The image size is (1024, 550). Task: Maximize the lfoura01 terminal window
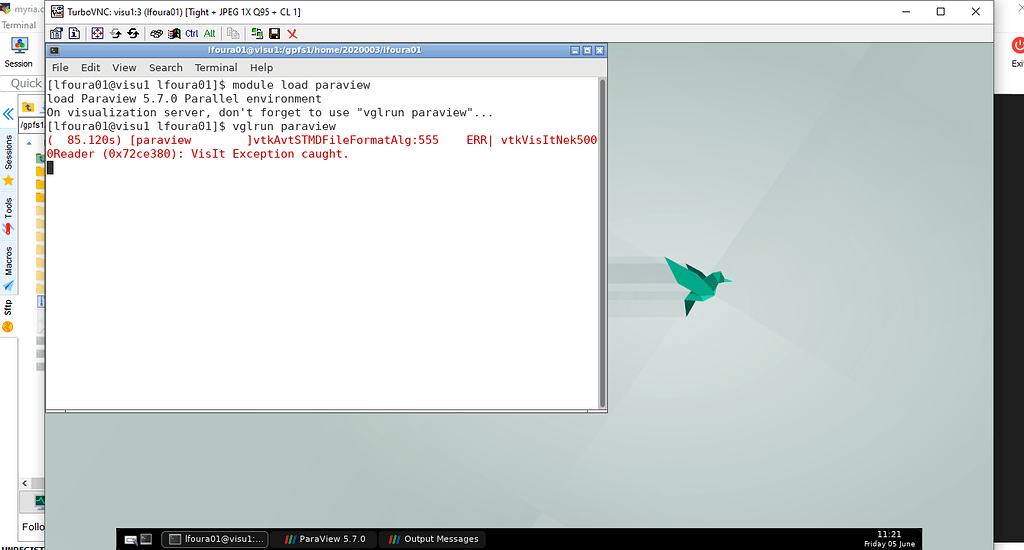587,50
